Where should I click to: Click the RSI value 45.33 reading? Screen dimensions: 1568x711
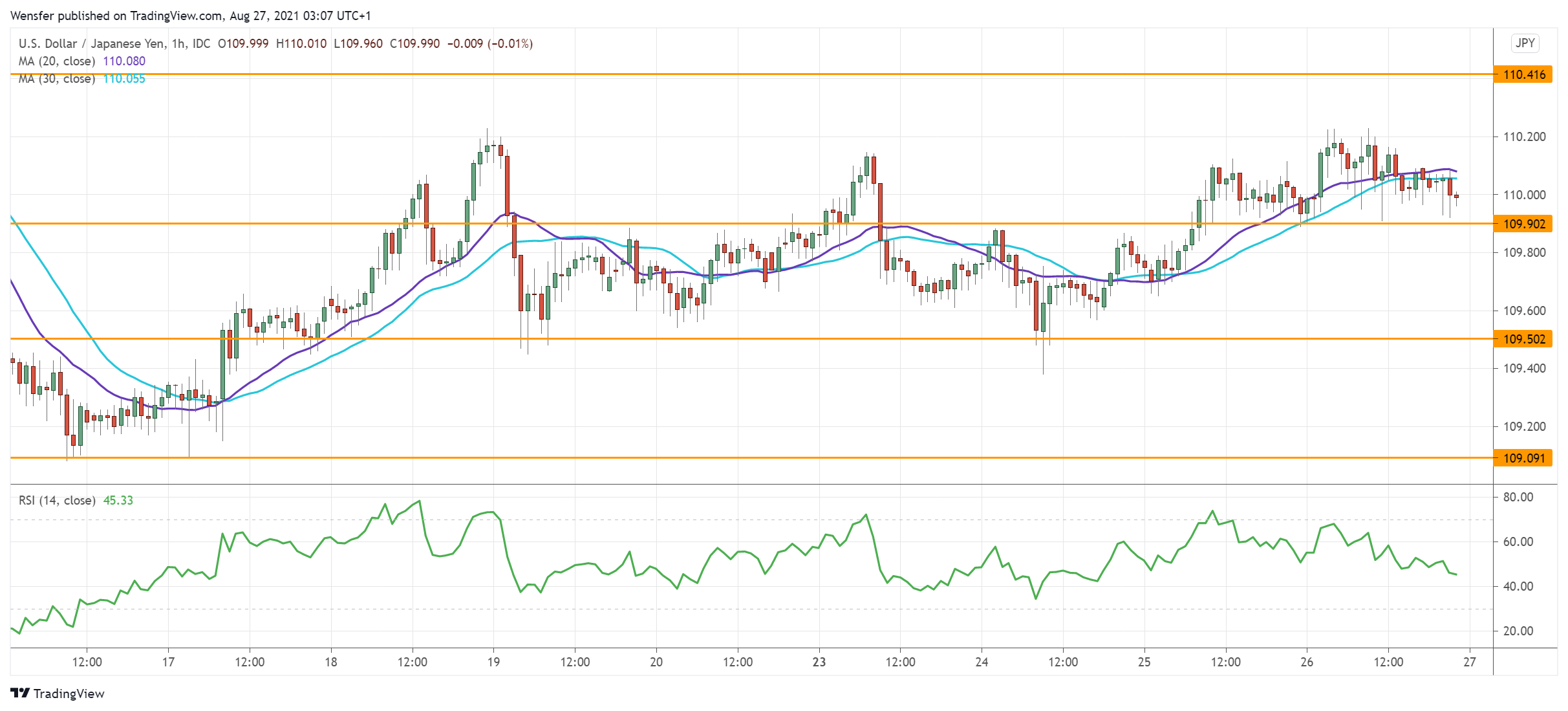pyautogui.click(x=118, y=500)
